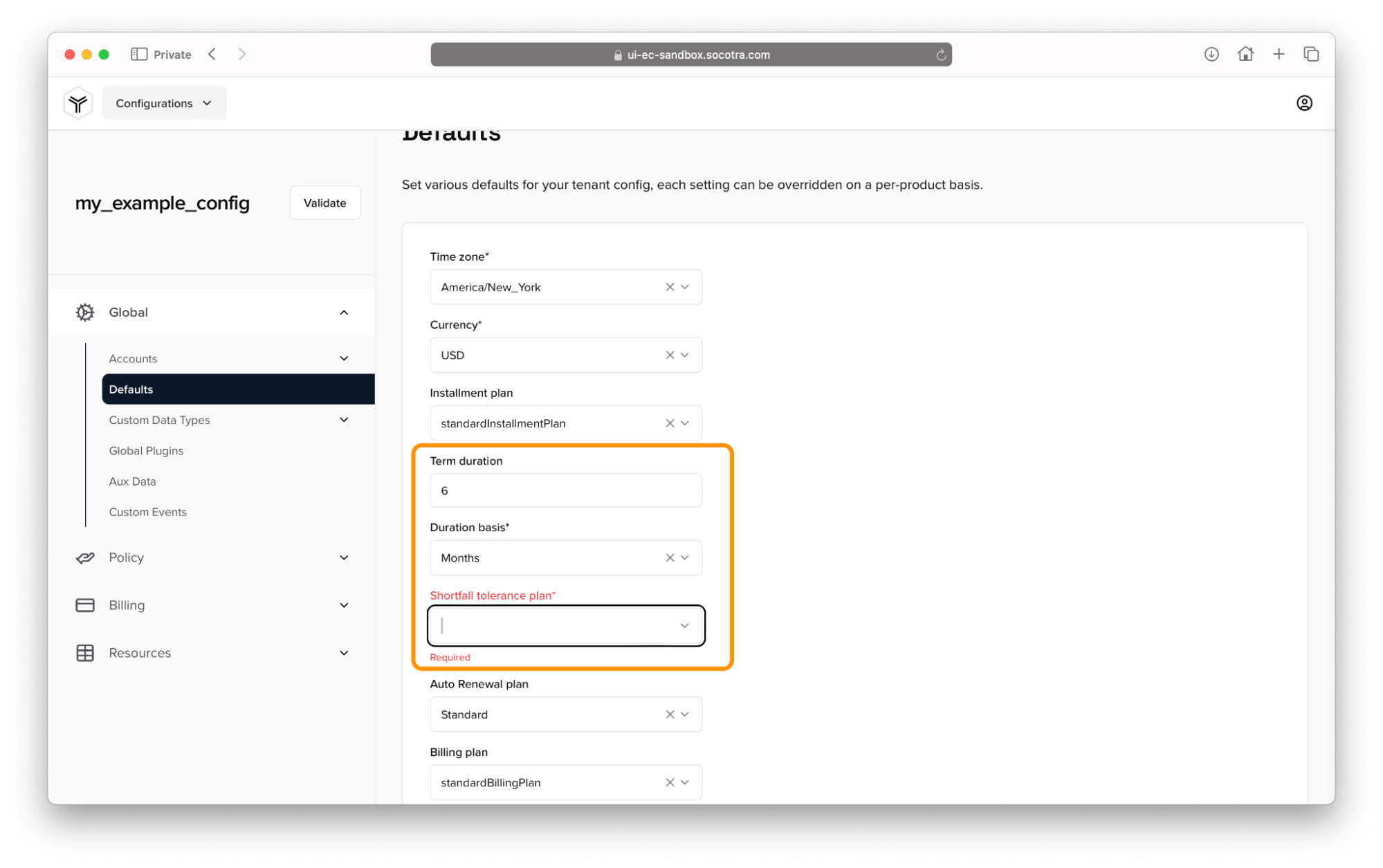Clear the Duration basis Months value
The height and width of the screenshot is (868, 1383).
(x=669, y=557)
